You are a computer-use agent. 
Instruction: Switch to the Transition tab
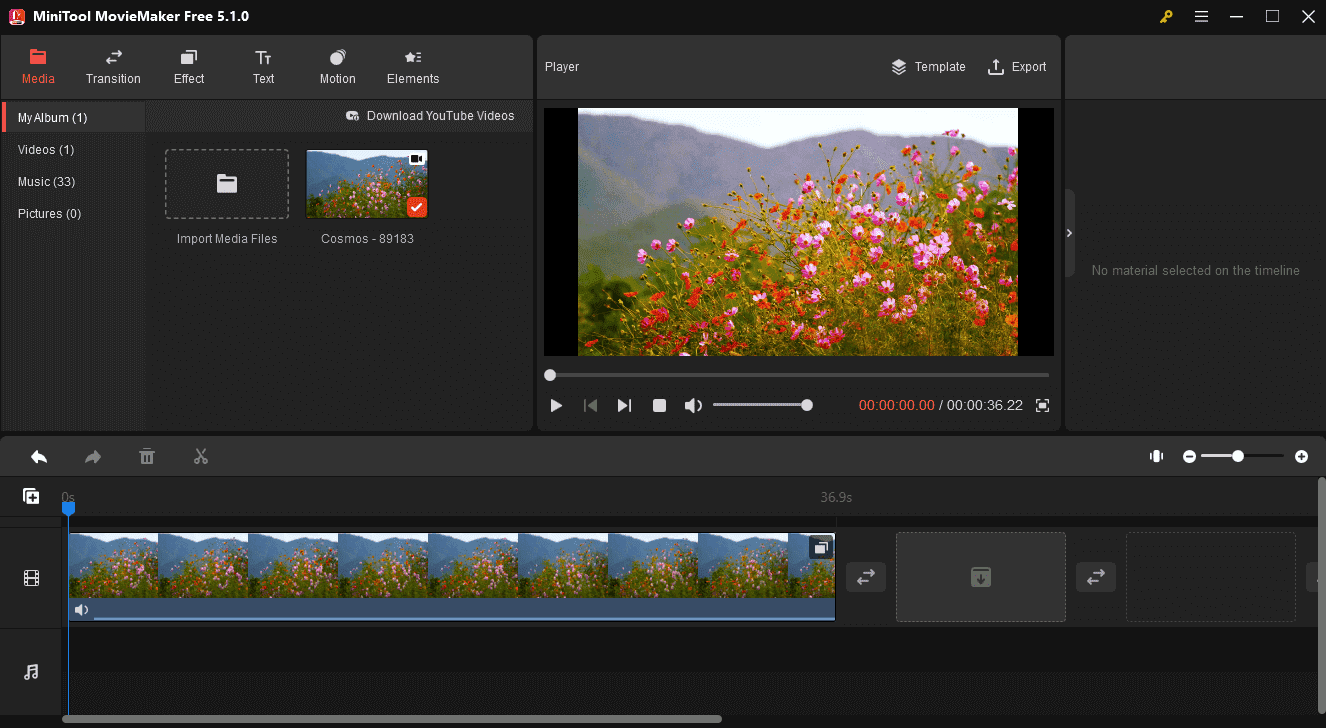[113, 66]
